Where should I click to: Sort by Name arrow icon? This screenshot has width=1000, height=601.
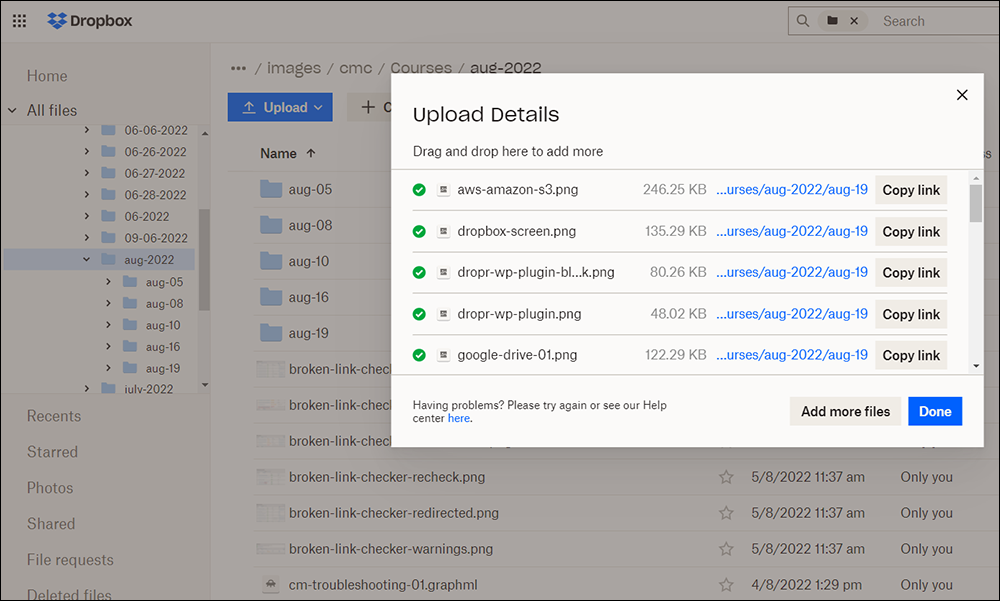click(x=311, y=153)
